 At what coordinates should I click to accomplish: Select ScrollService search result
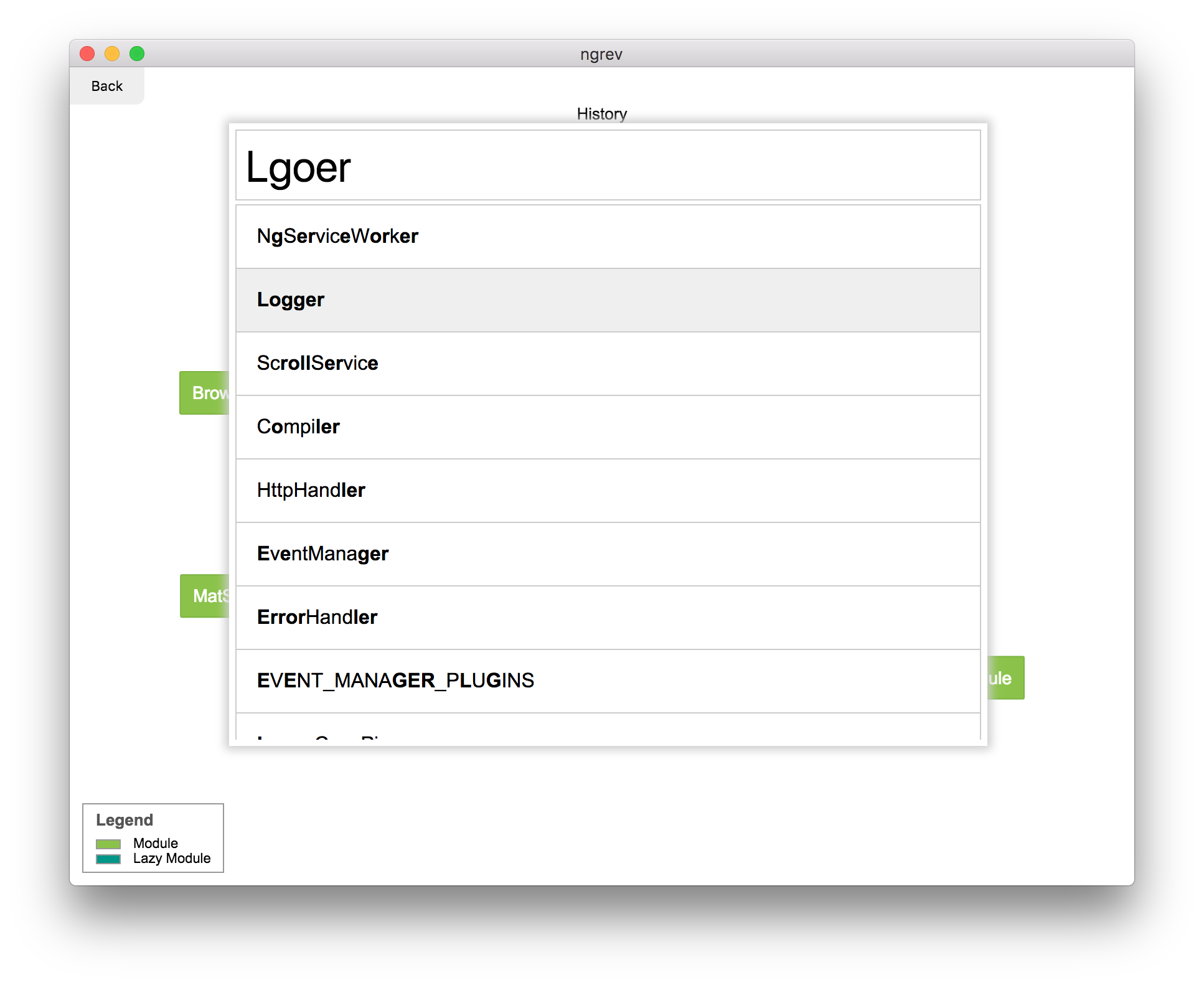[x=608, y=364]
